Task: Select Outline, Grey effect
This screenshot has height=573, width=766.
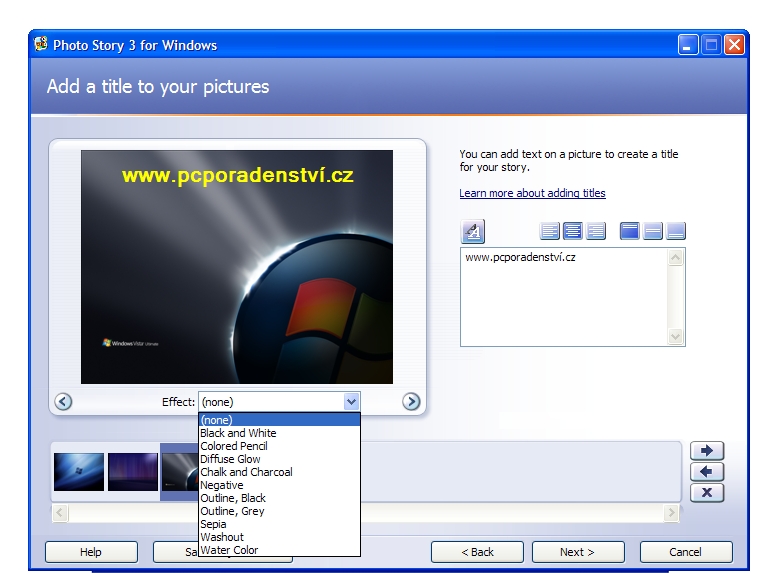Action: click(x=279, y=511)
